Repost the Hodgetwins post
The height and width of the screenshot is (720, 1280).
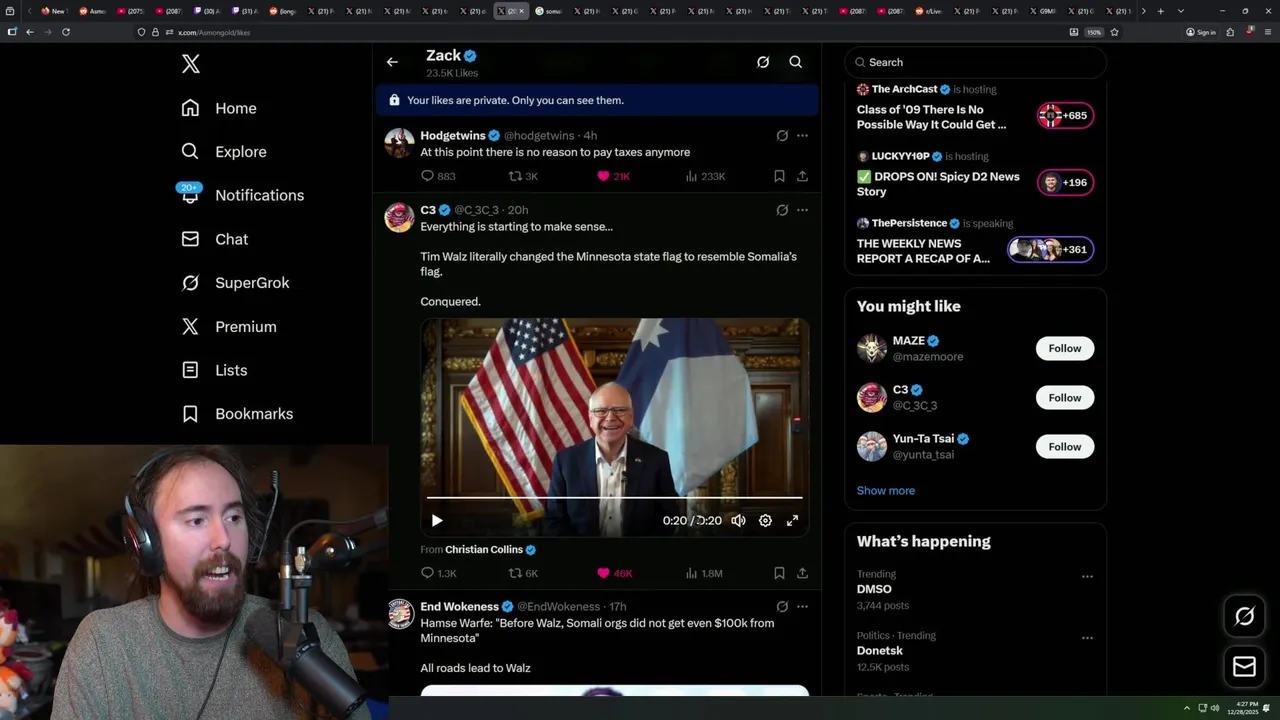pos(524,176)
